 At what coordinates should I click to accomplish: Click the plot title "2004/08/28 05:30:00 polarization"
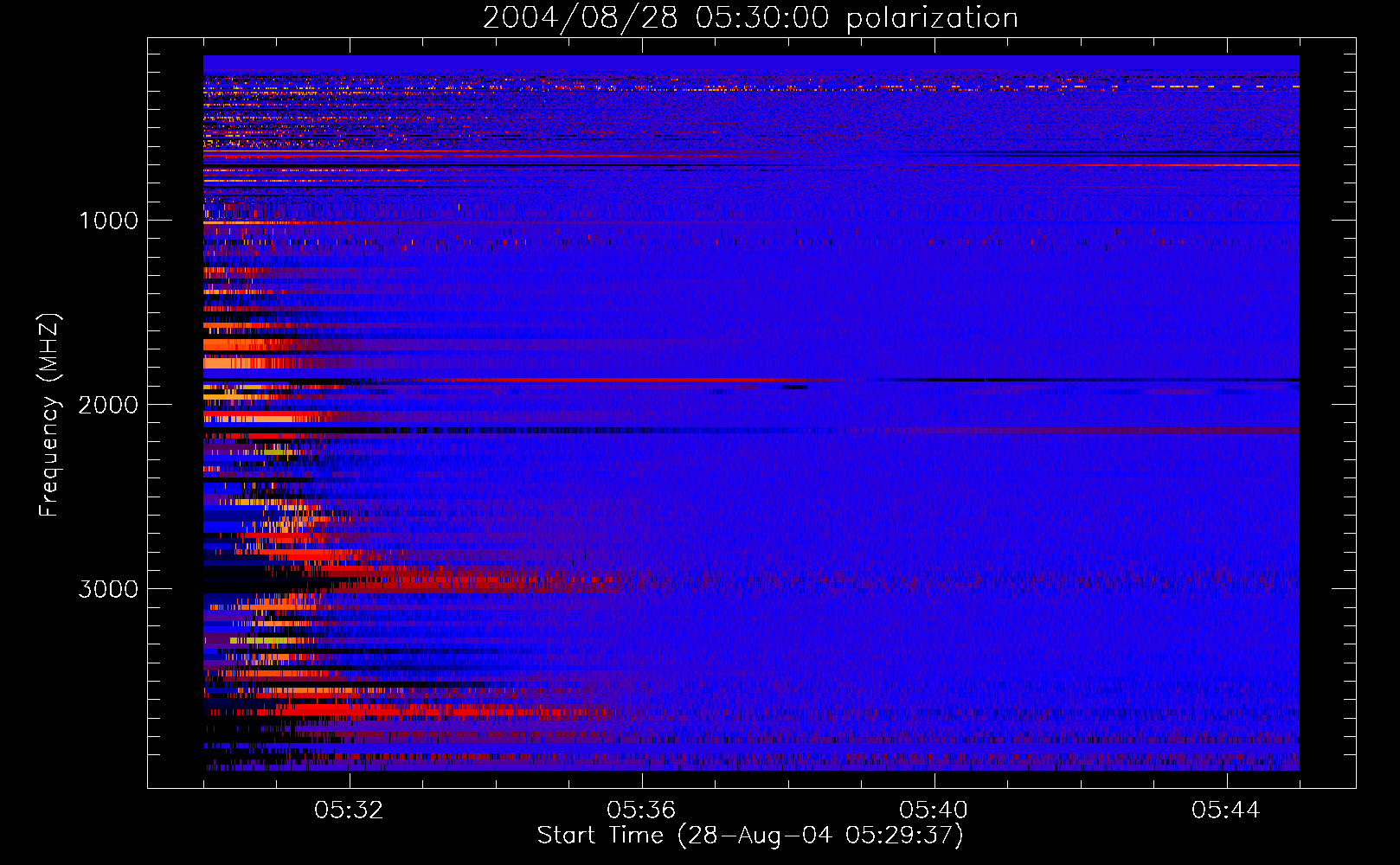click(x=750, y=18)
